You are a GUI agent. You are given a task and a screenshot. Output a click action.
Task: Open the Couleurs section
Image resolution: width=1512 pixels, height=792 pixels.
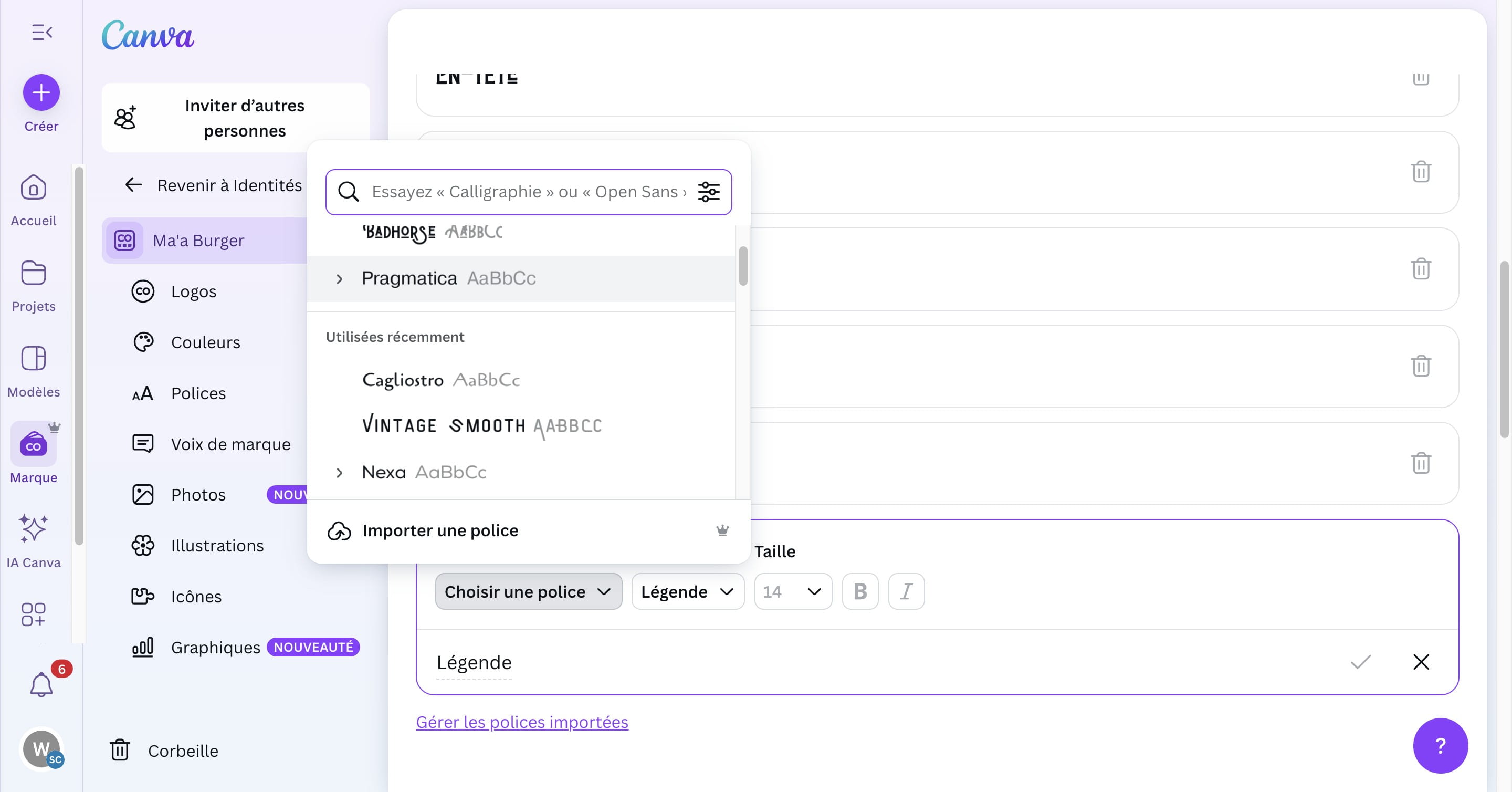[x=205, y=342]
